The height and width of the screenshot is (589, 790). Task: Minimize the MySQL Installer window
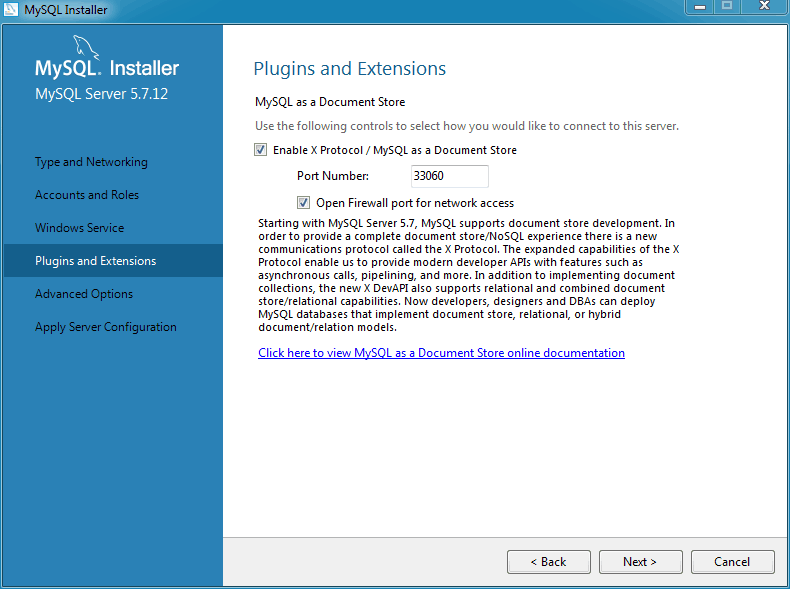[x=700, y=7]
